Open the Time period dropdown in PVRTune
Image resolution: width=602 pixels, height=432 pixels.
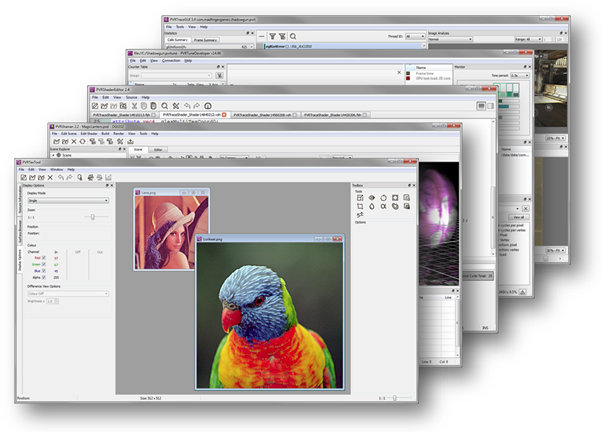click(x=520, y=75)
